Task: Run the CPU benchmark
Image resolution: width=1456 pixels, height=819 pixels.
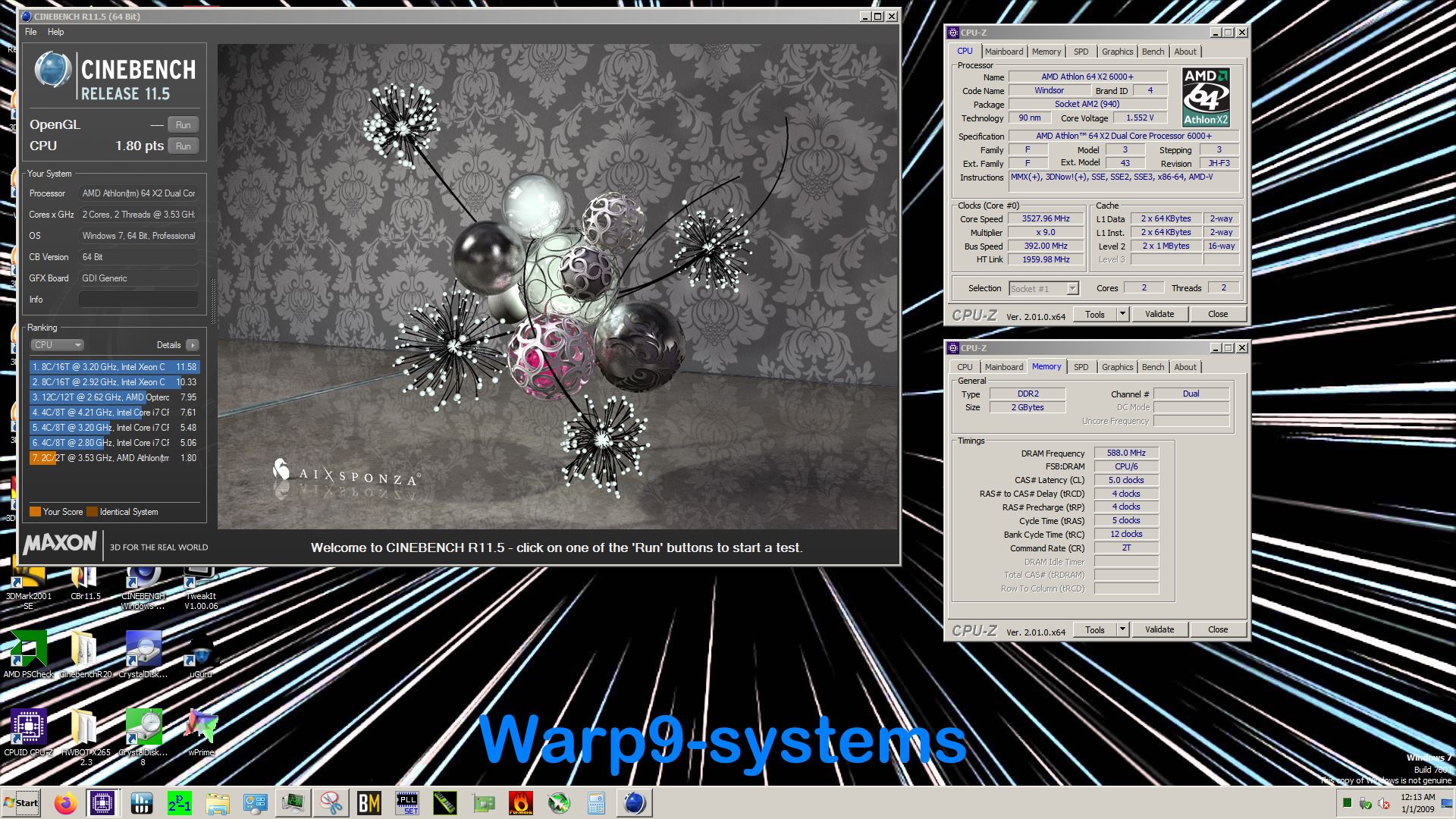Action: [184, 146]
